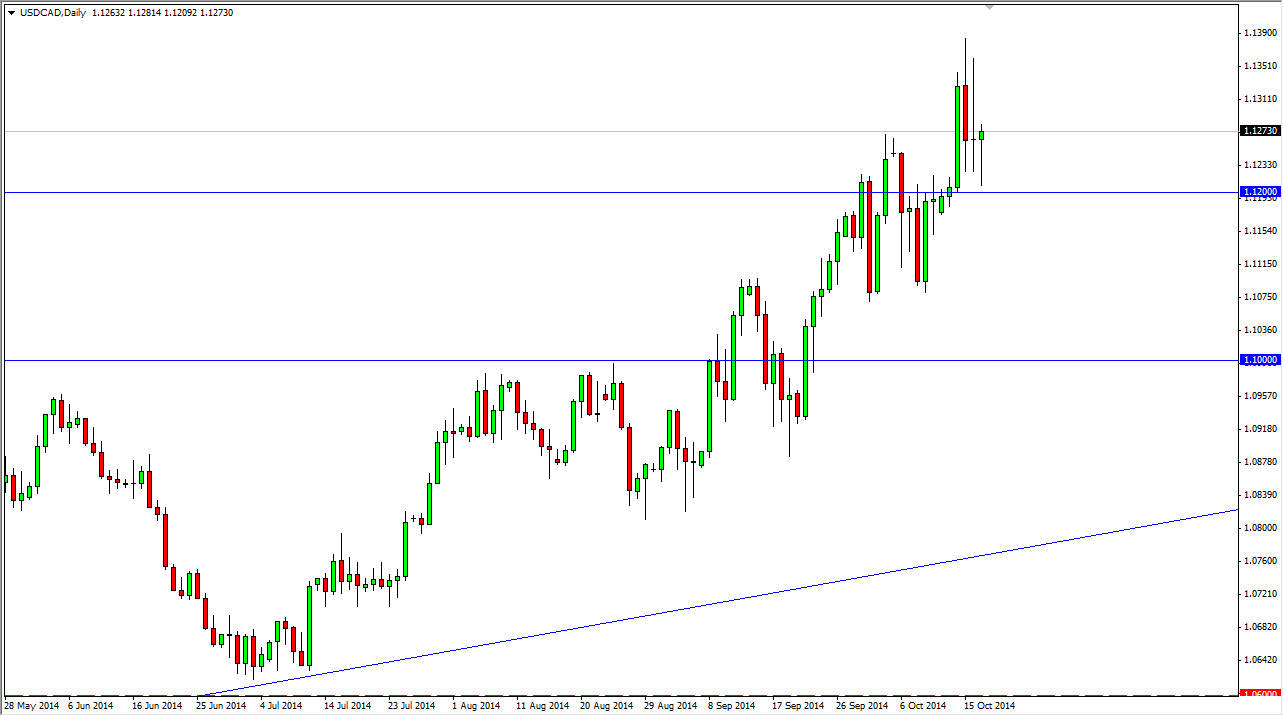
Task: Select the black 1.12730 current price tag
Action: (1260, 130)
